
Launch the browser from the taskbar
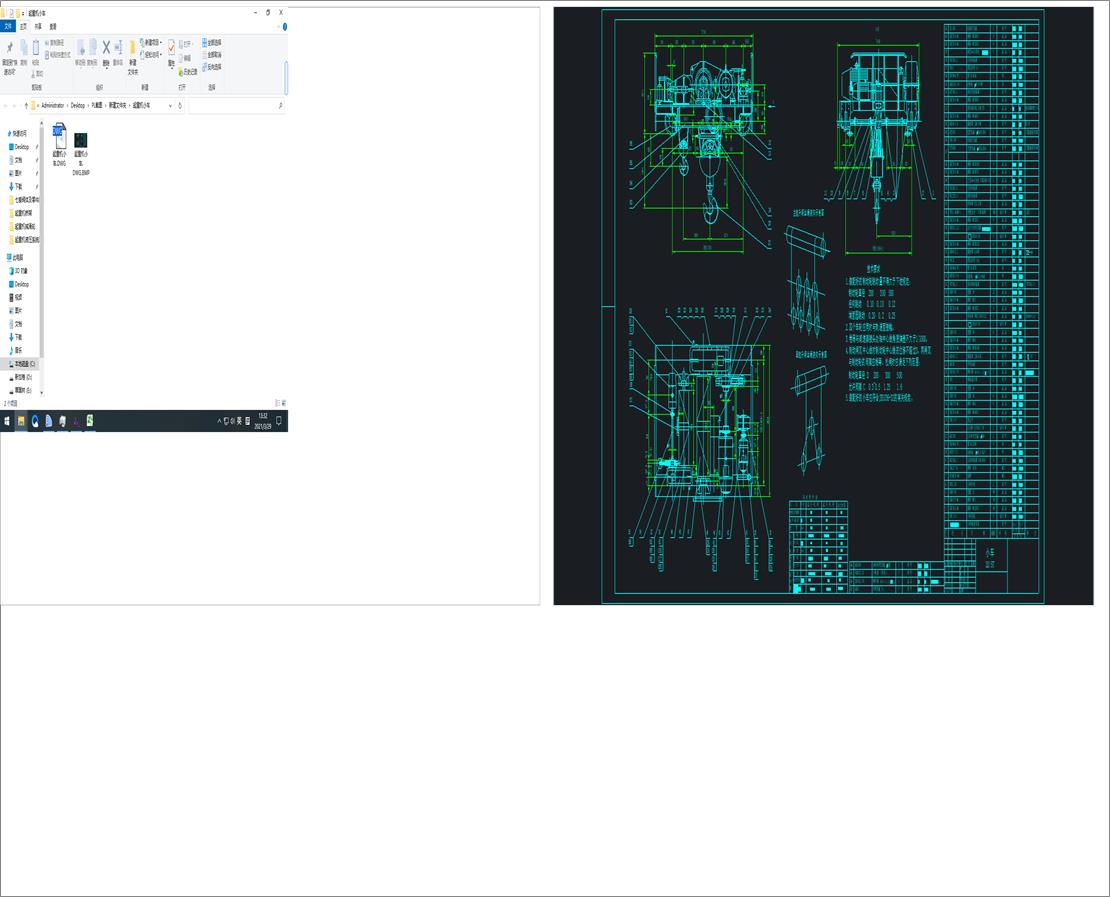click(34, 419)
